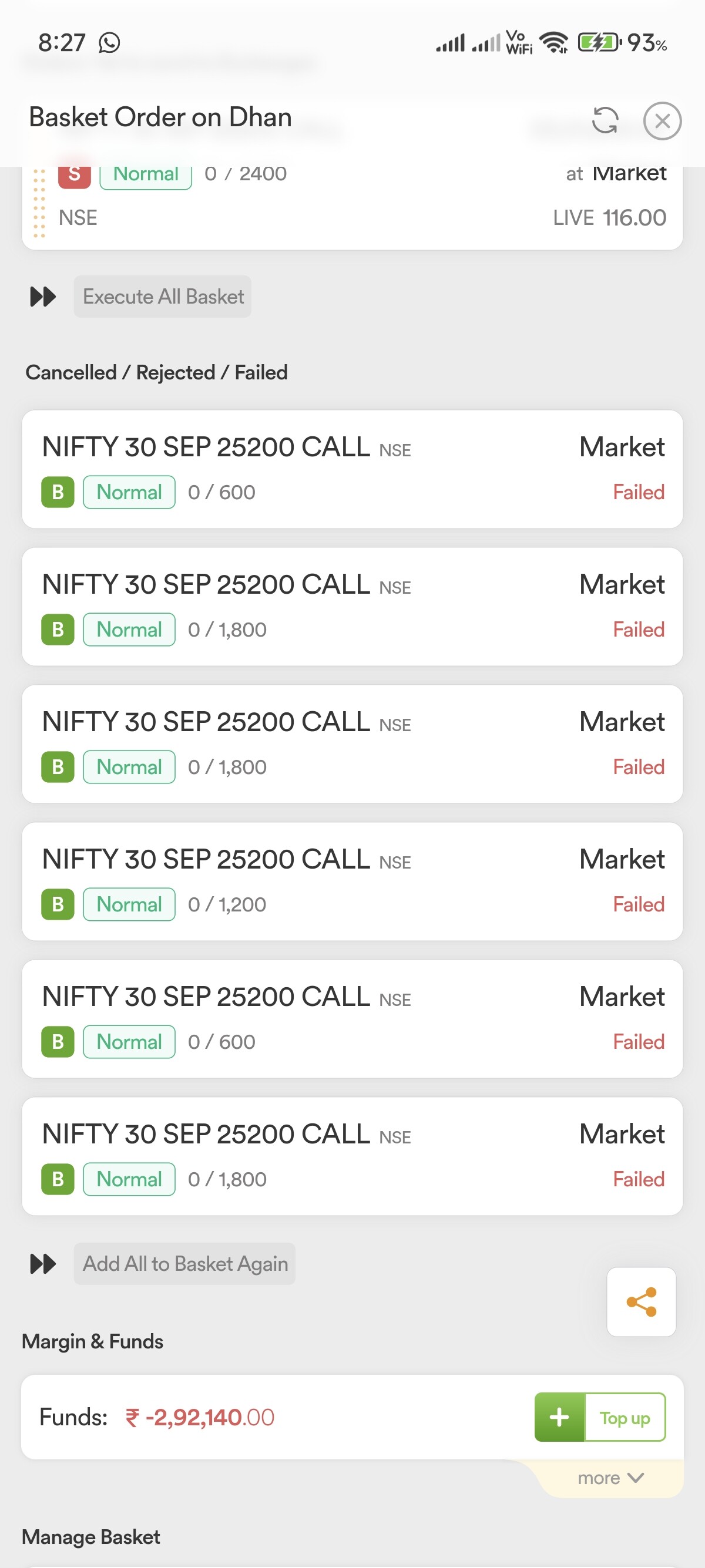Tap the fast-forward icon beside Add All to Basket Again
The image size is (705, 1568).
tap(43, 1264)
